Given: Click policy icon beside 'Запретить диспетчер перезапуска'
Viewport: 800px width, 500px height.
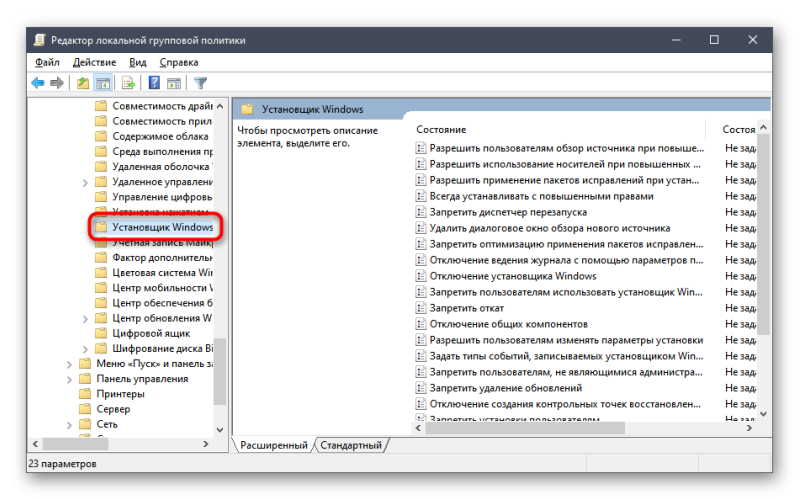Looking at the screenshot, I should 421,212.
